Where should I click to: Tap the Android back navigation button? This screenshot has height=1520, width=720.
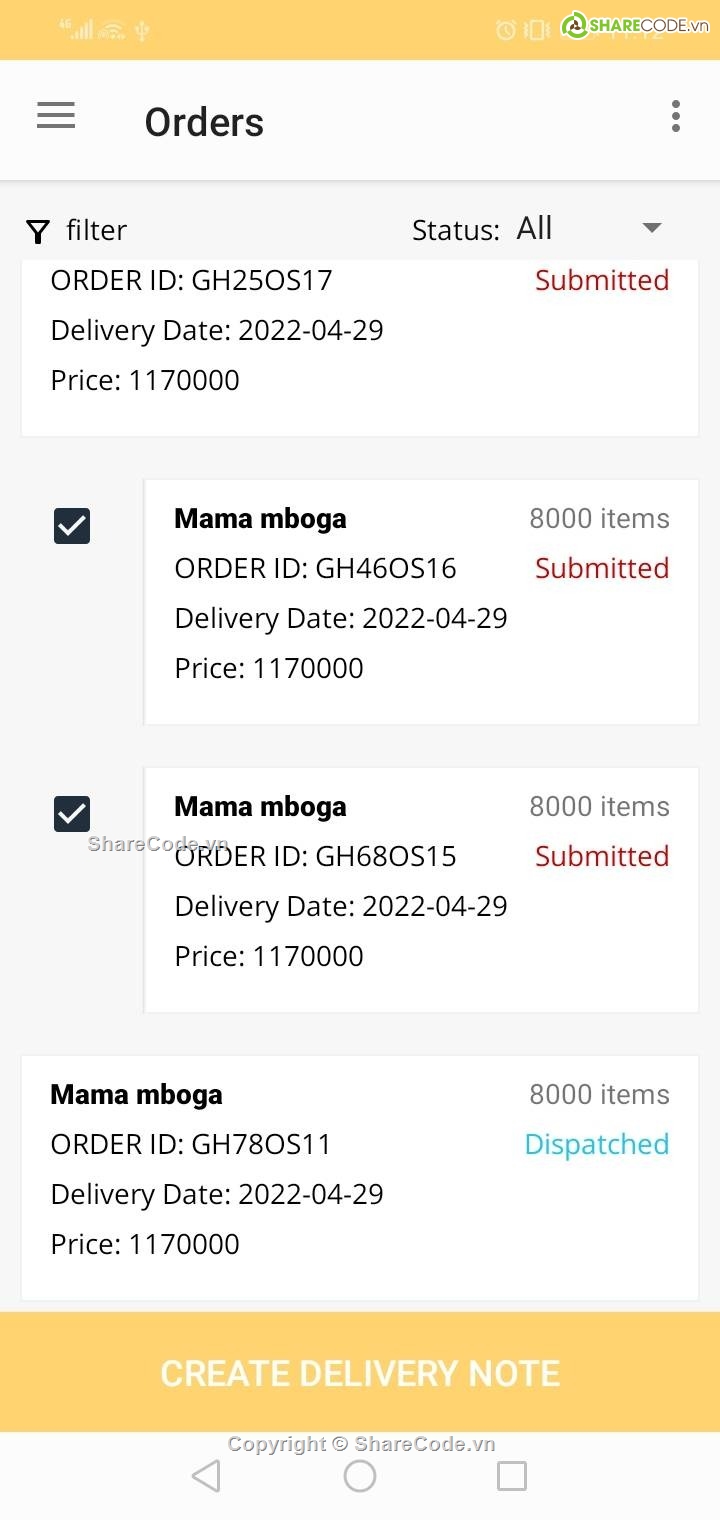click(x=206, y=1476)
